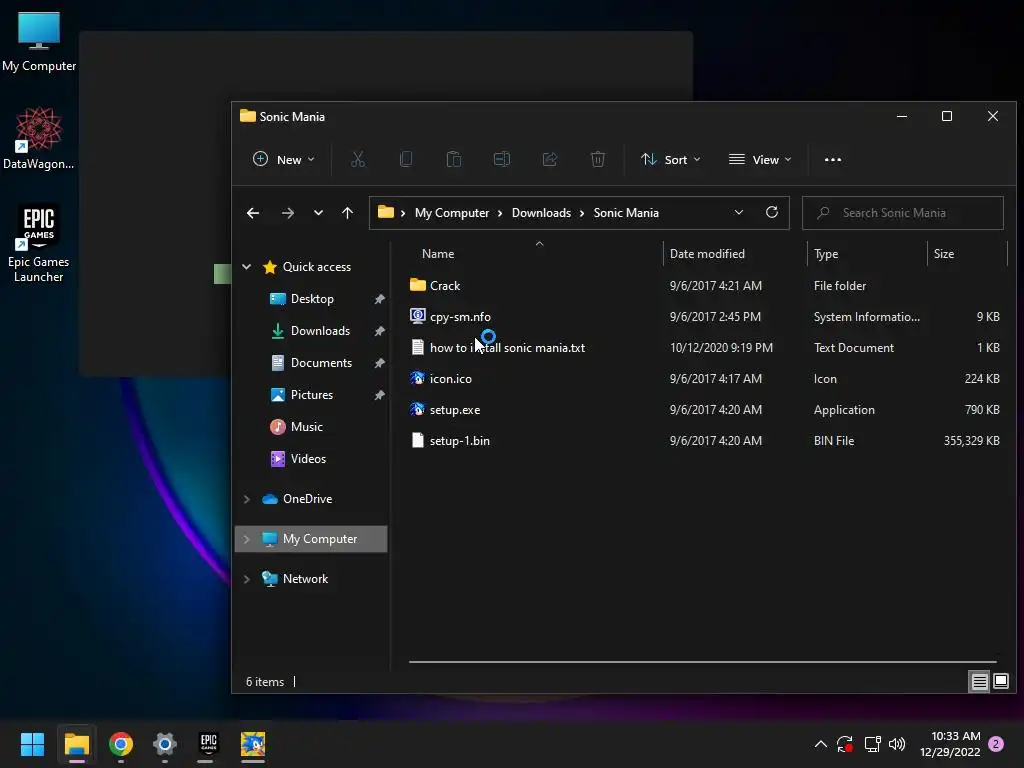
Task: Show hidden tray icons chevron
Action: (x=821, y=744)
